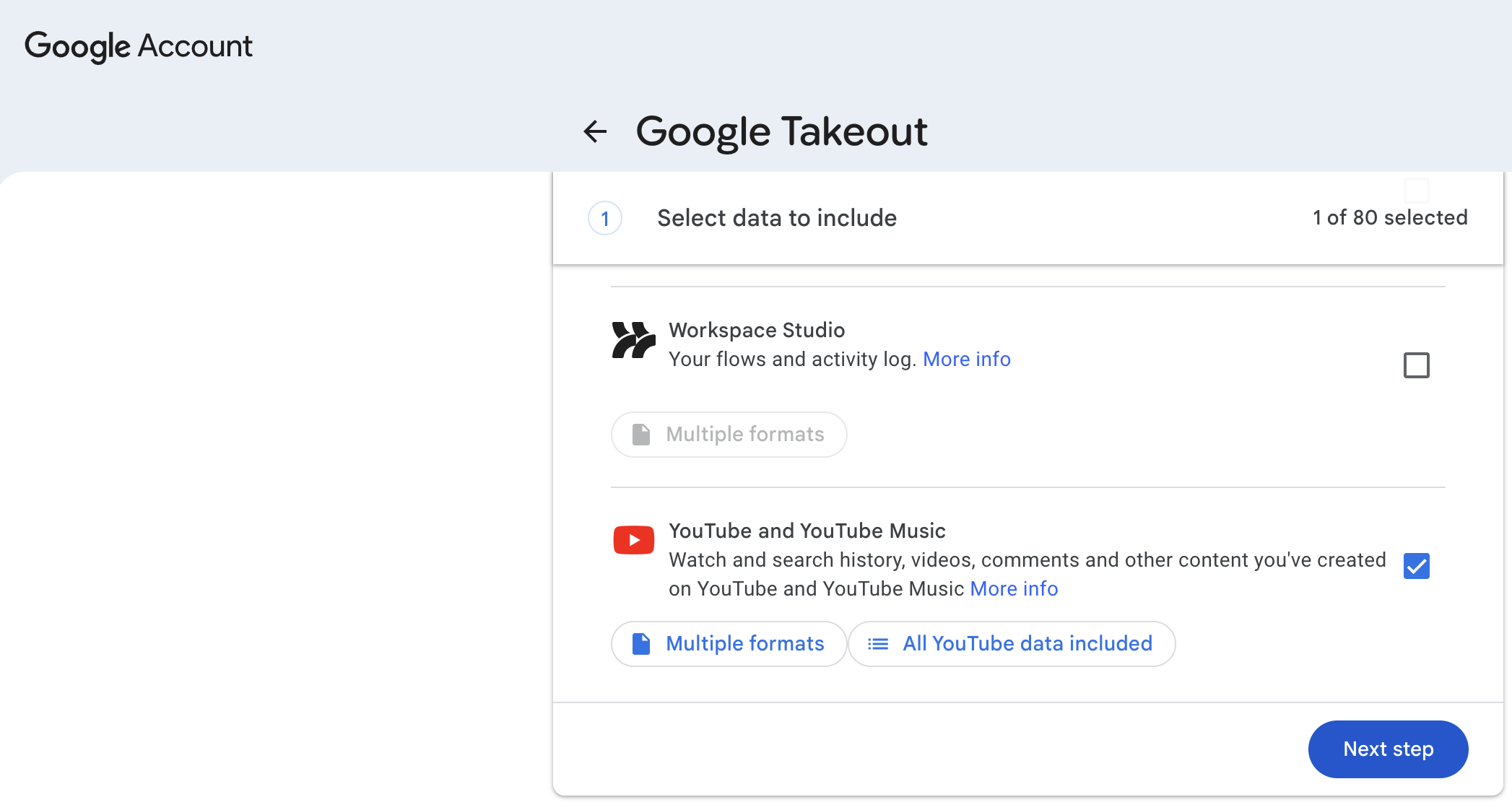Open More info link for YouTube
1512x810 pixels.
click(1014, 589)
